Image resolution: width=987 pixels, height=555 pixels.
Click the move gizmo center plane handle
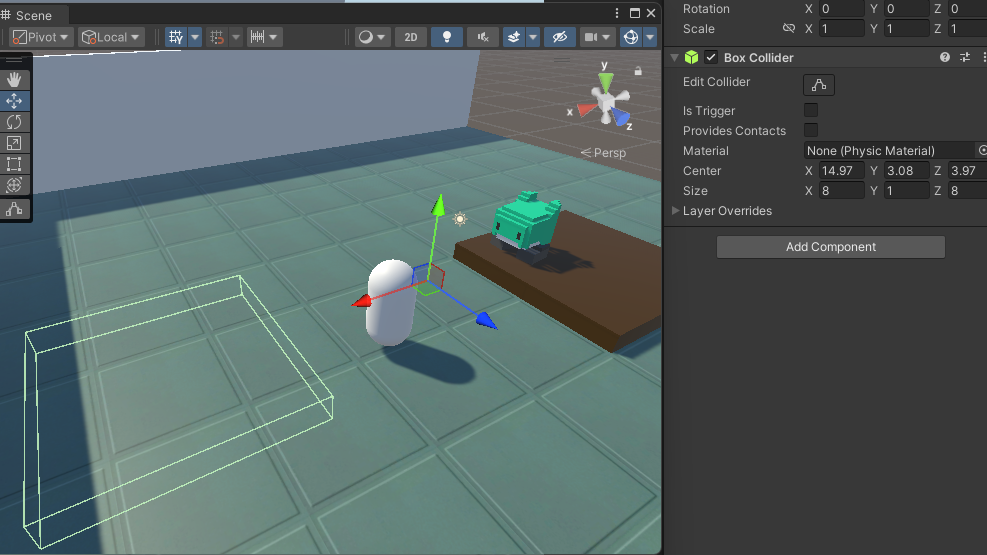point(429,277)
